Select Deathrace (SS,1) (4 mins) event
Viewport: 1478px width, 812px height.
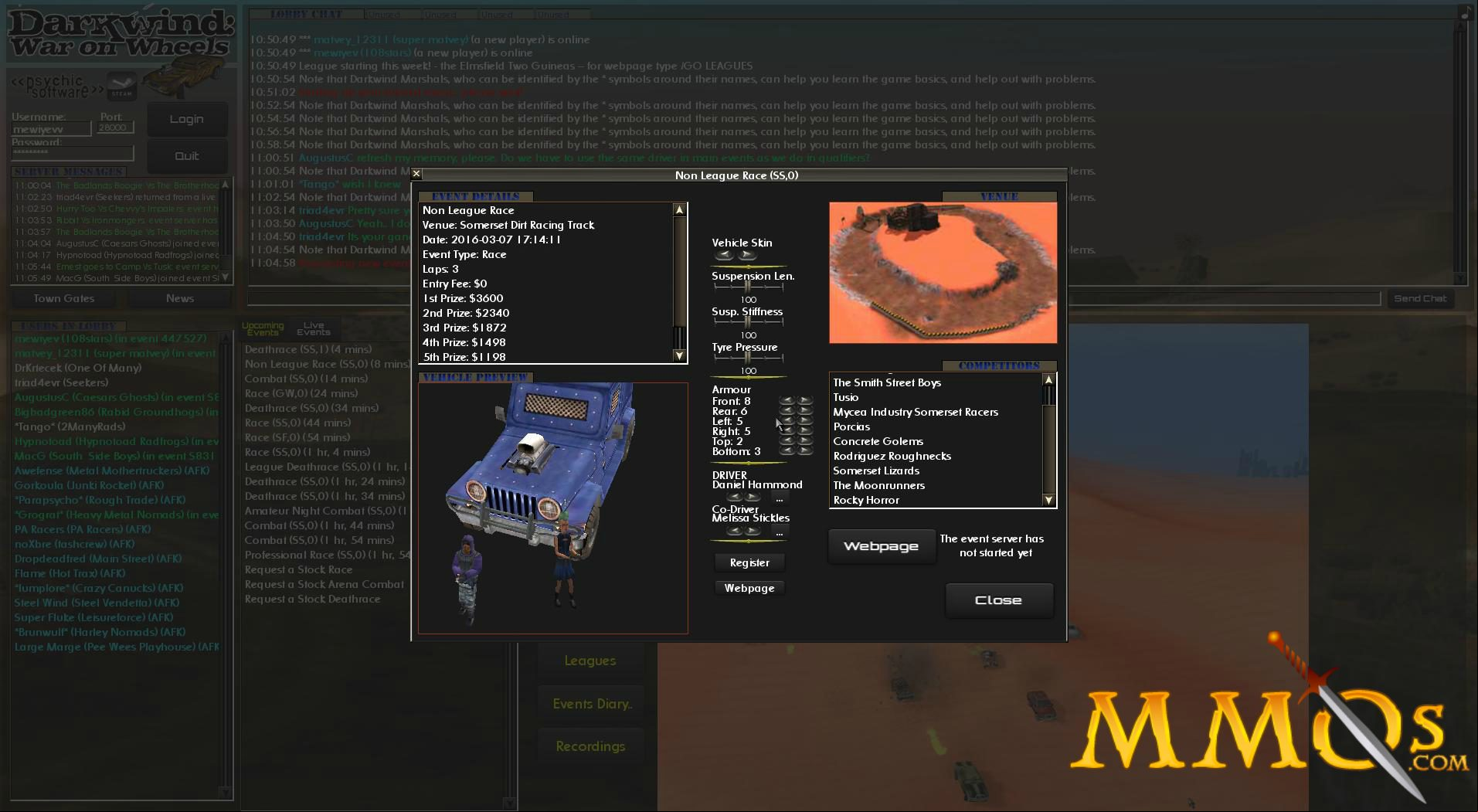(x=308, y=349)
